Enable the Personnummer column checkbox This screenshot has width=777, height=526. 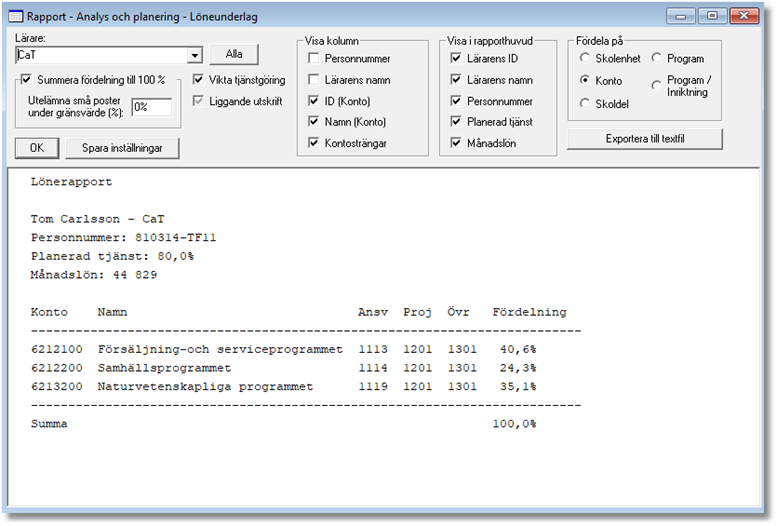[x=315, y=59]
